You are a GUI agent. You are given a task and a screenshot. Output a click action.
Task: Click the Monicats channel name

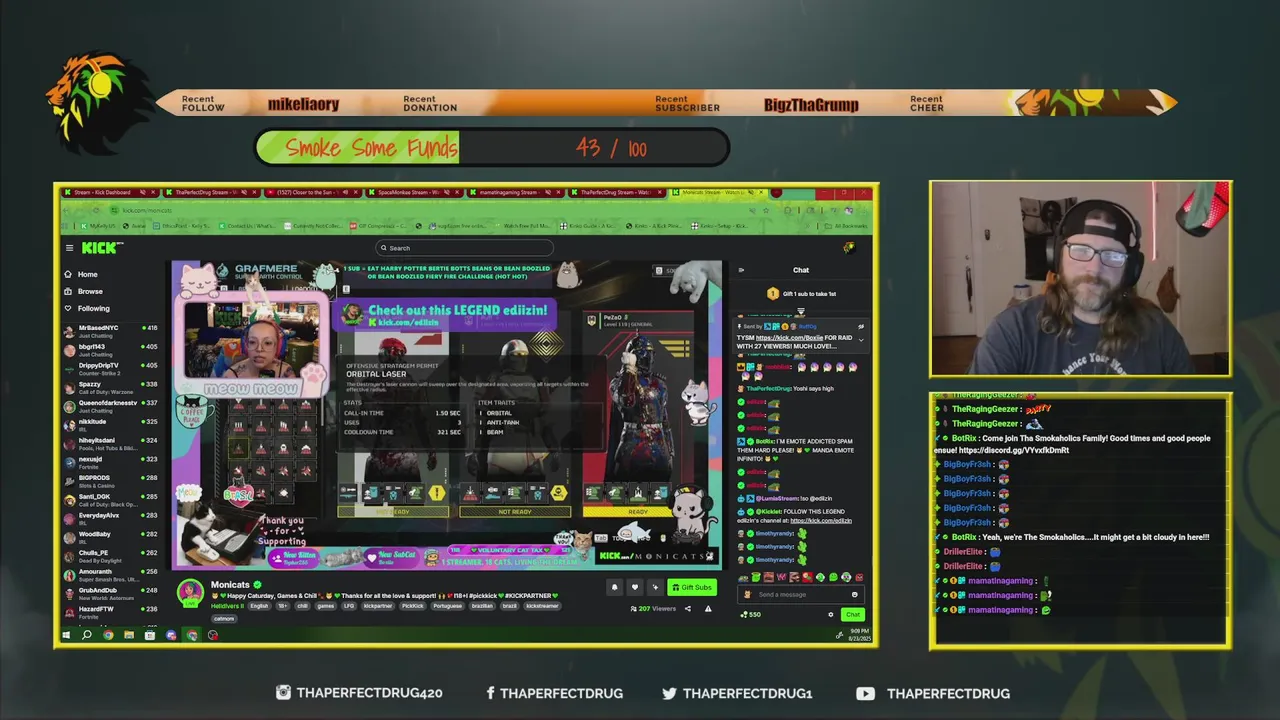tap(230, 585)
